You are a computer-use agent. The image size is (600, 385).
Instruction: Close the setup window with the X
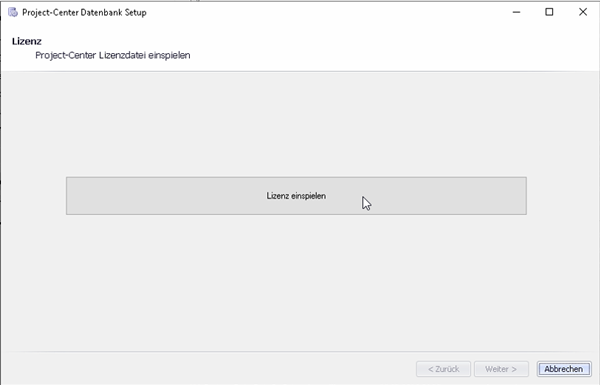tap(582, 12)
